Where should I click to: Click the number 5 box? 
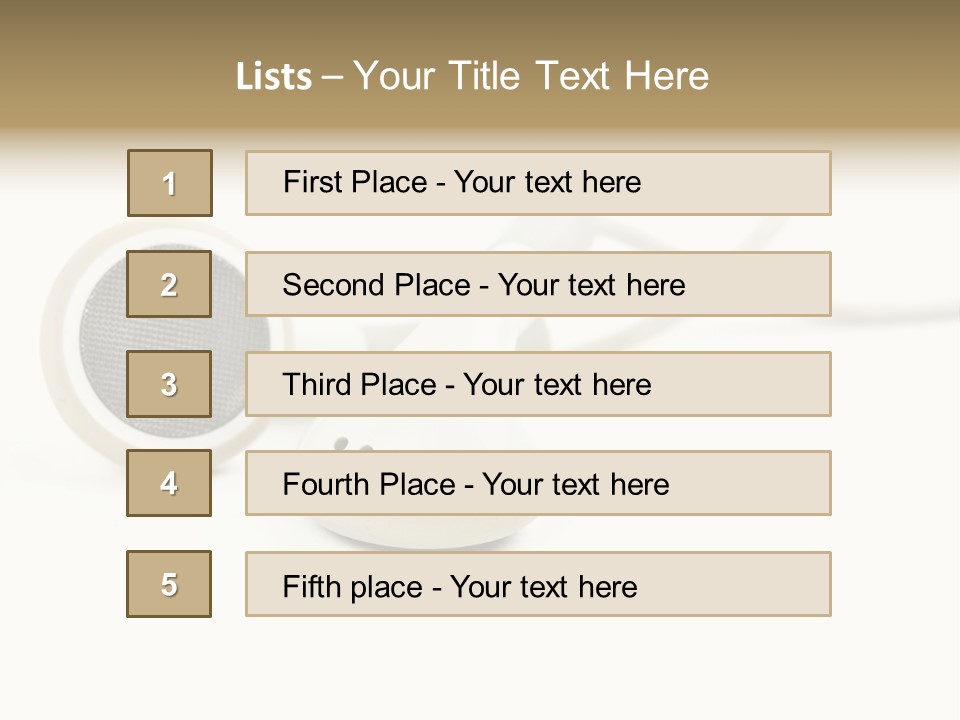tap(169, 584)
